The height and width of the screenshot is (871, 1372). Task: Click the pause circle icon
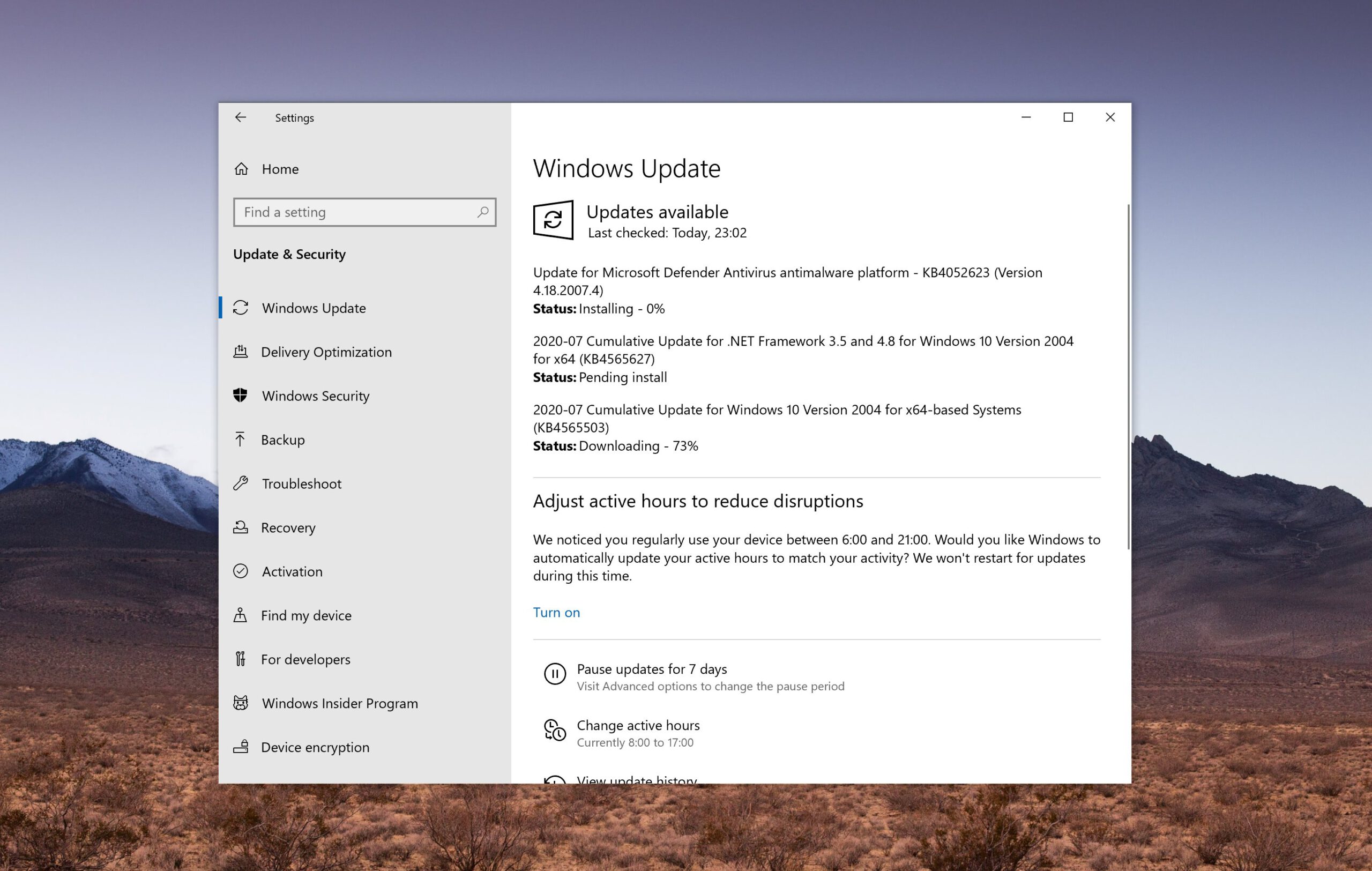point(555,674)
